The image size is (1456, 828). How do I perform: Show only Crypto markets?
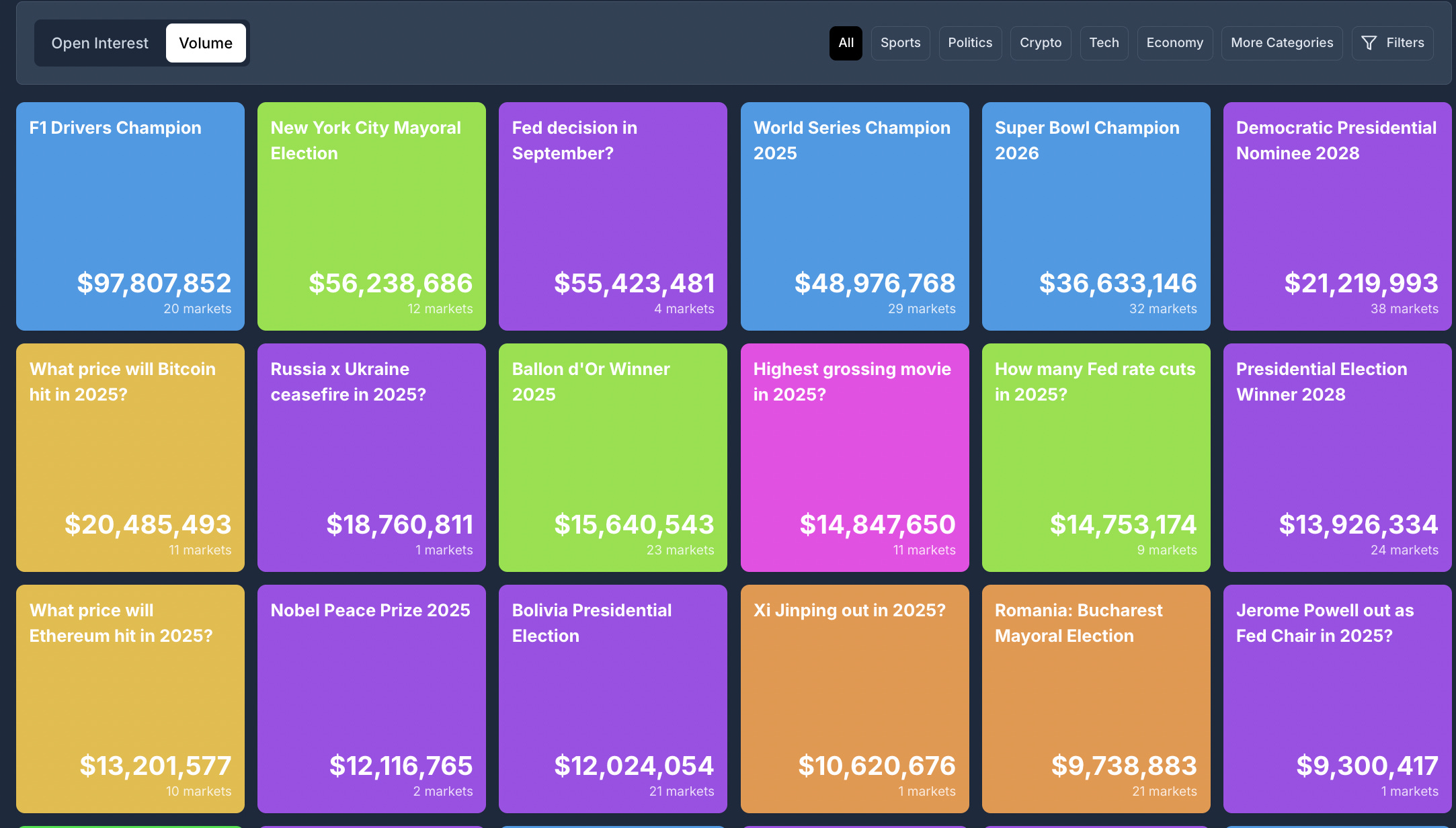pos(1040,43)
